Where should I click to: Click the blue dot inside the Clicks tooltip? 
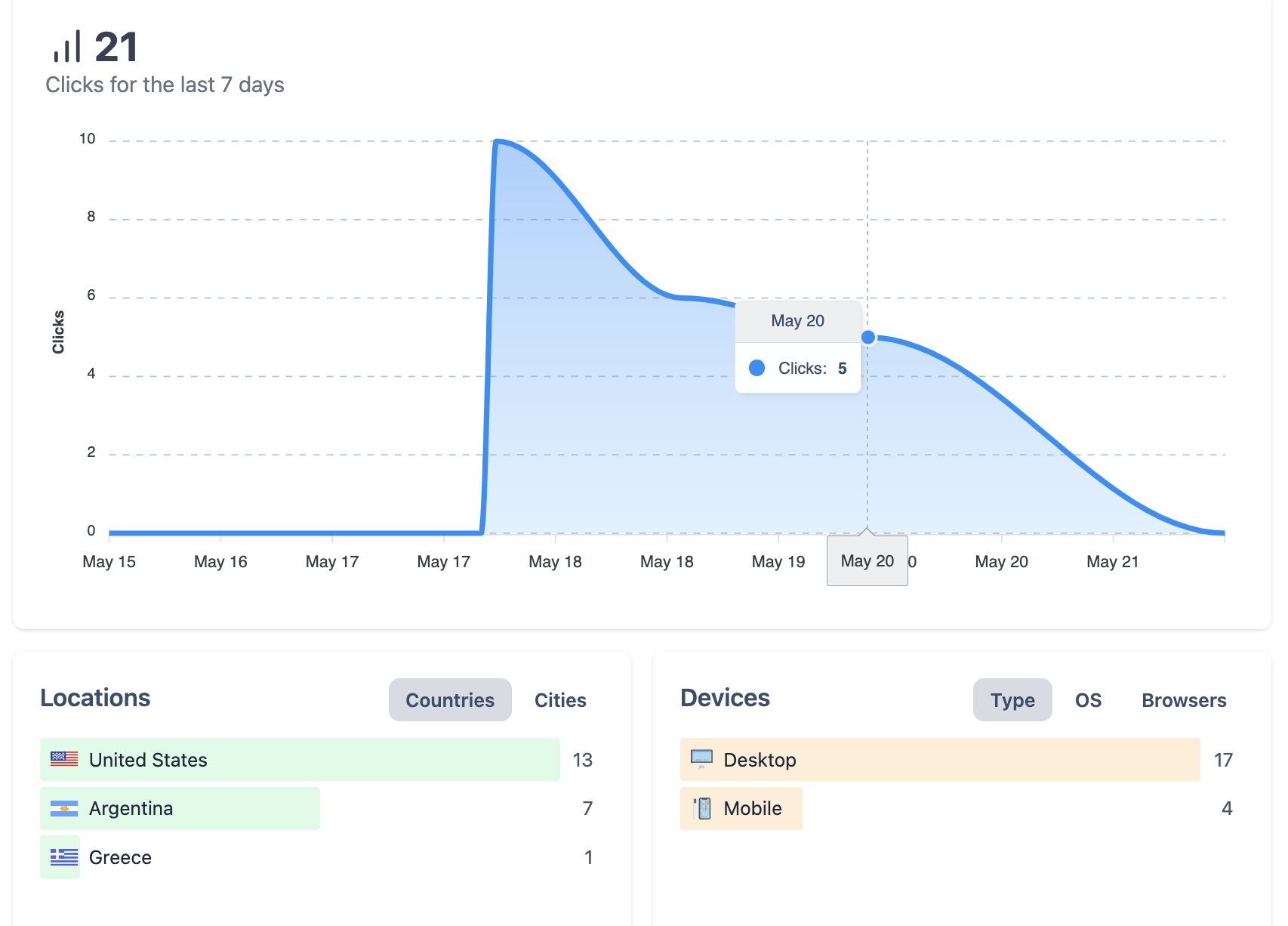click(756, 368)
